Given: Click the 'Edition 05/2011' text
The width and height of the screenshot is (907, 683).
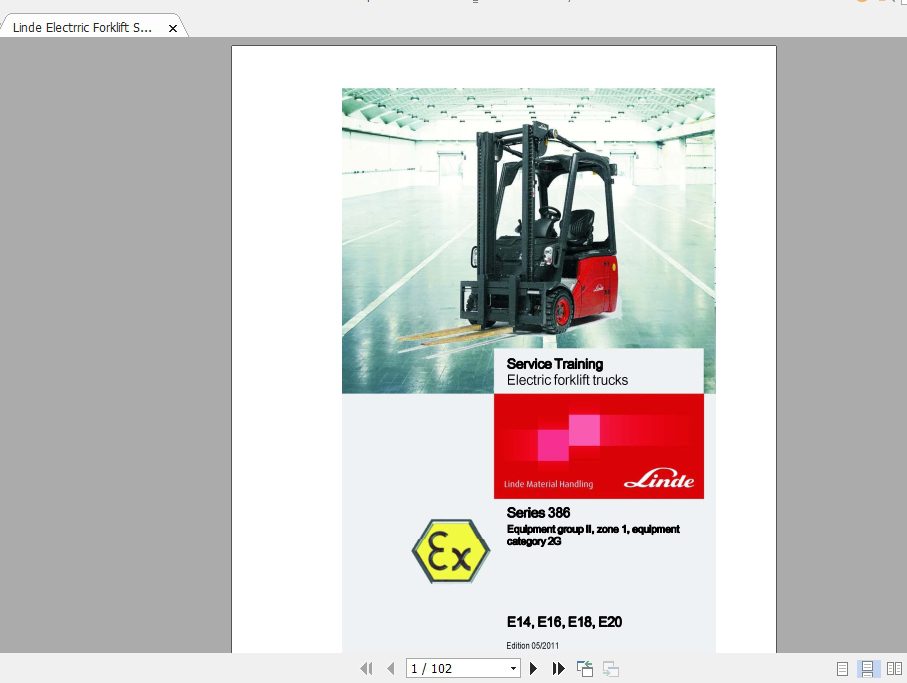Looking at the screenshot, I should (x=532, y=645).
